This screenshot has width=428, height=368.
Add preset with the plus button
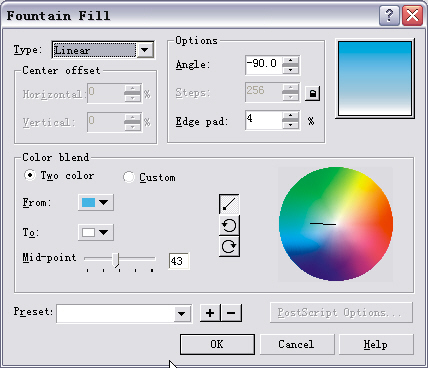tap(210, 313)
